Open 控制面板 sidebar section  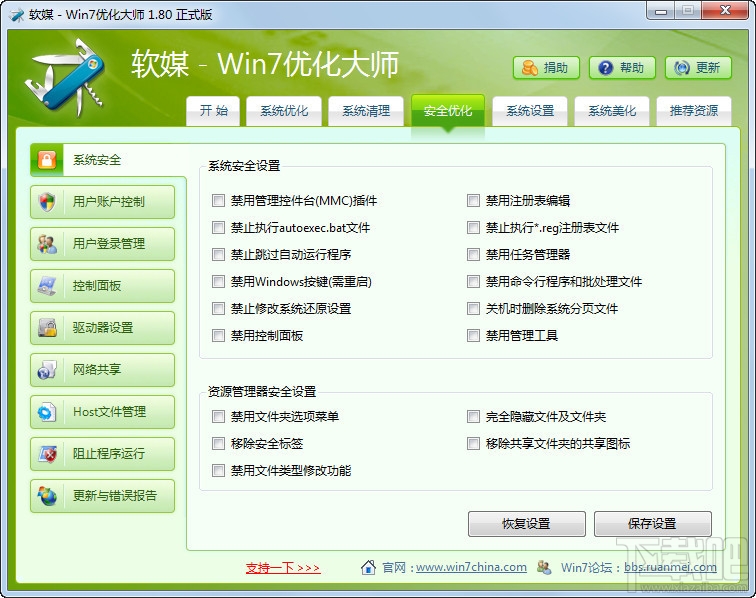pyautogui.click(x=102, y=285)
